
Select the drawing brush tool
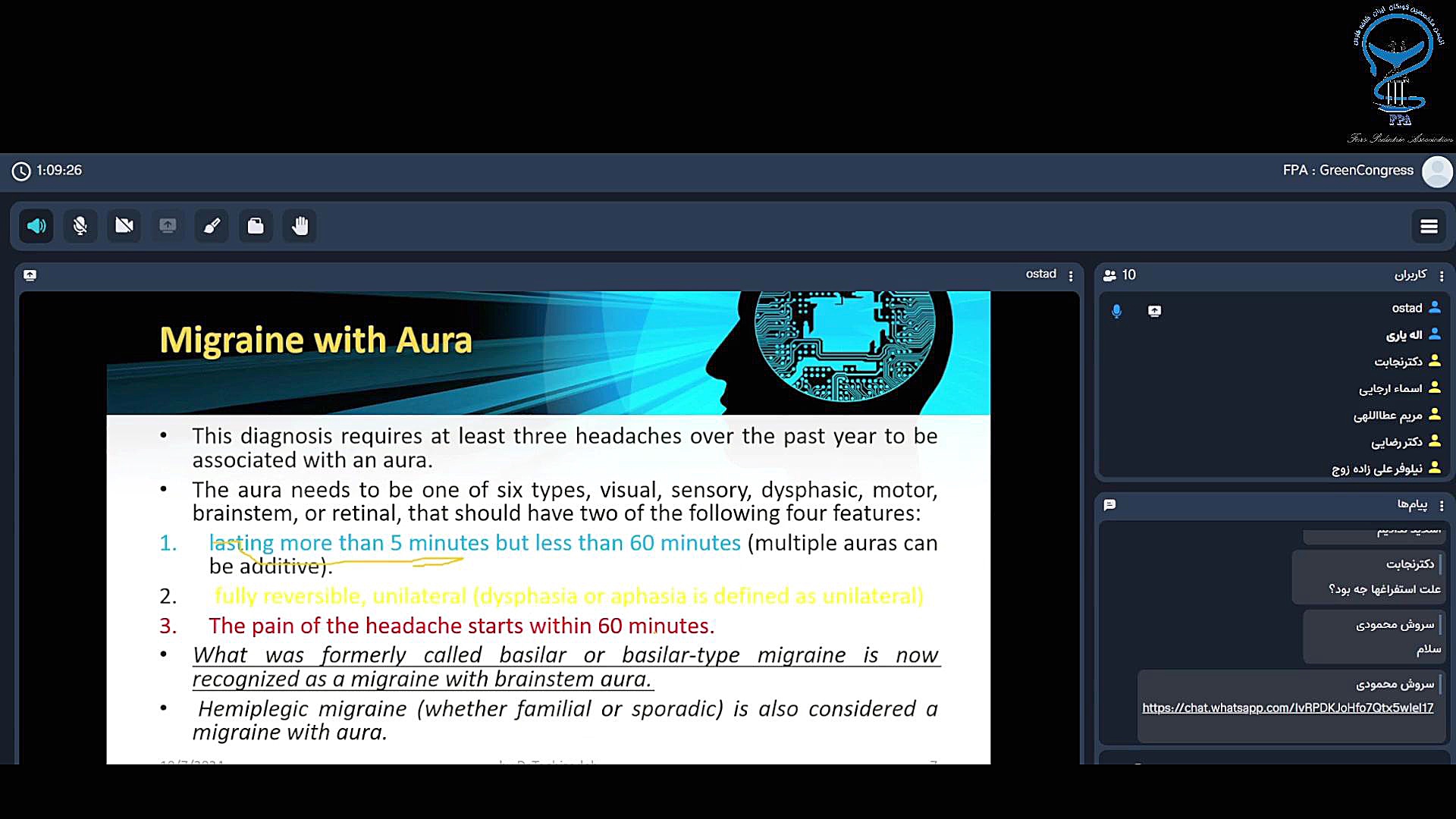[x=212, y=226]
